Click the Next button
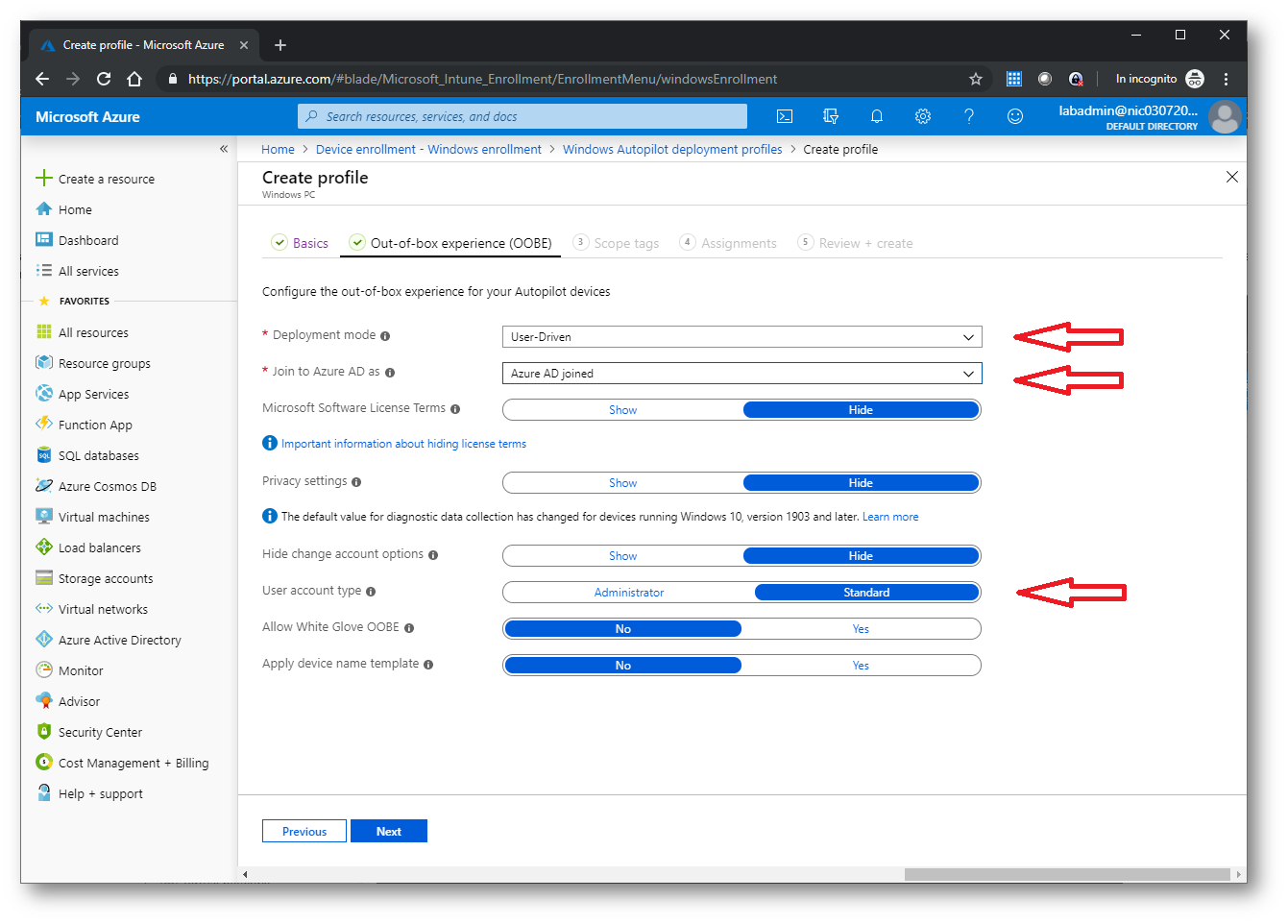Image resolution: width=1288 pixels, height=924 pixels. pyautogui.click(x=389, y=831)
